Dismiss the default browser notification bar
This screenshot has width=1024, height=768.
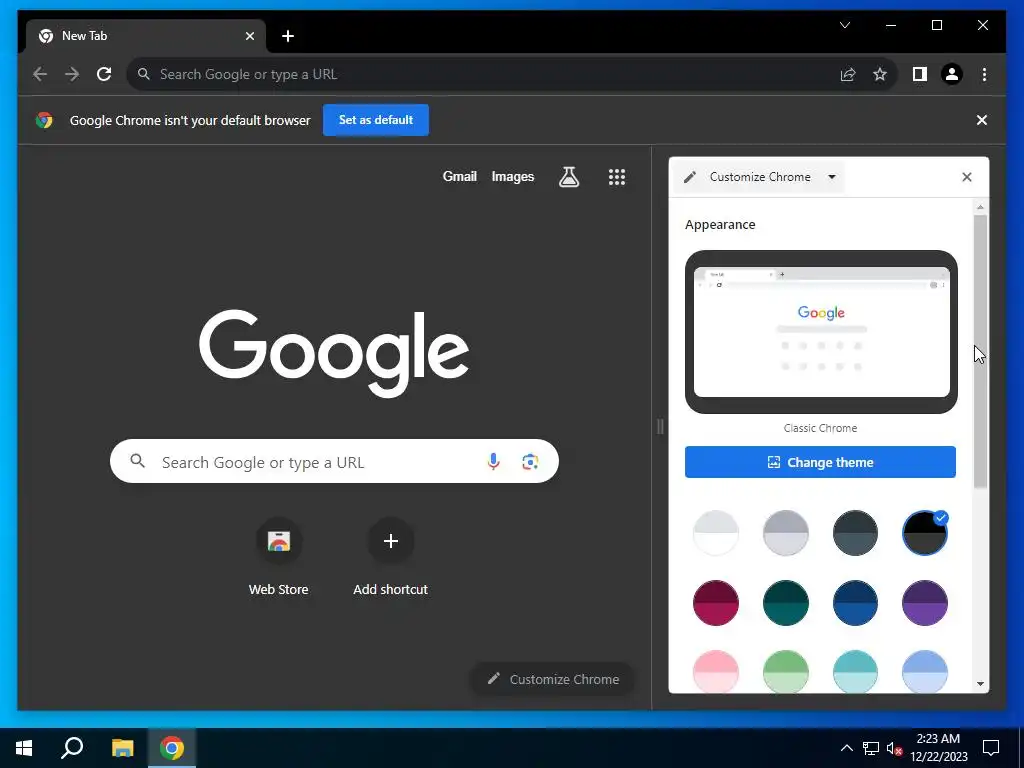[x=981, y=120]
